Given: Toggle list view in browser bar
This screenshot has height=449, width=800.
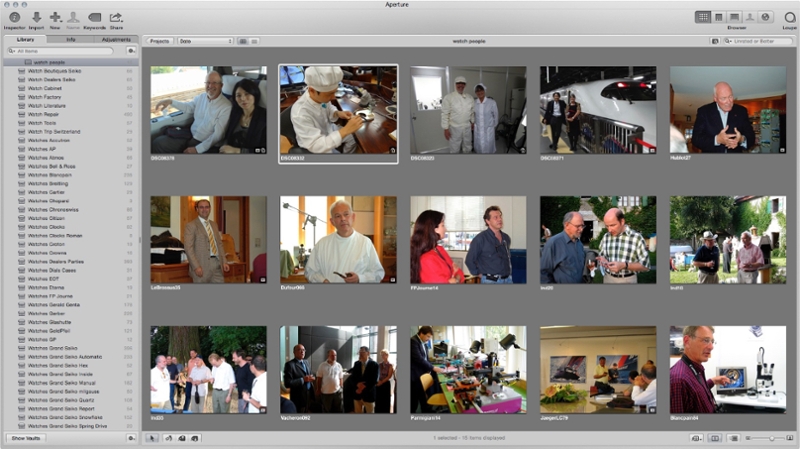Looking at the screenshot, I should click(255, 41).
